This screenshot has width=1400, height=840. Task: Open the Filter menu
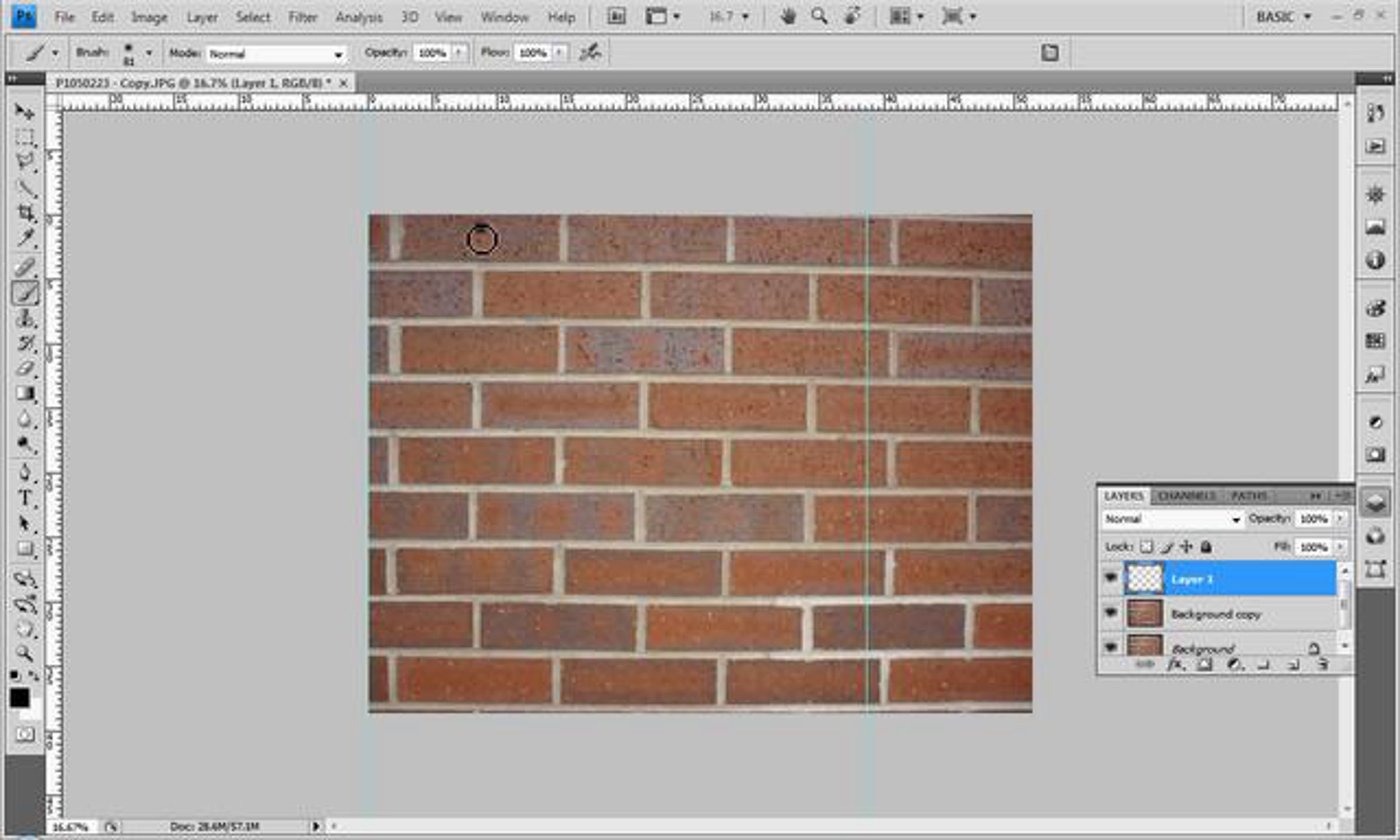tap(302, 17)
